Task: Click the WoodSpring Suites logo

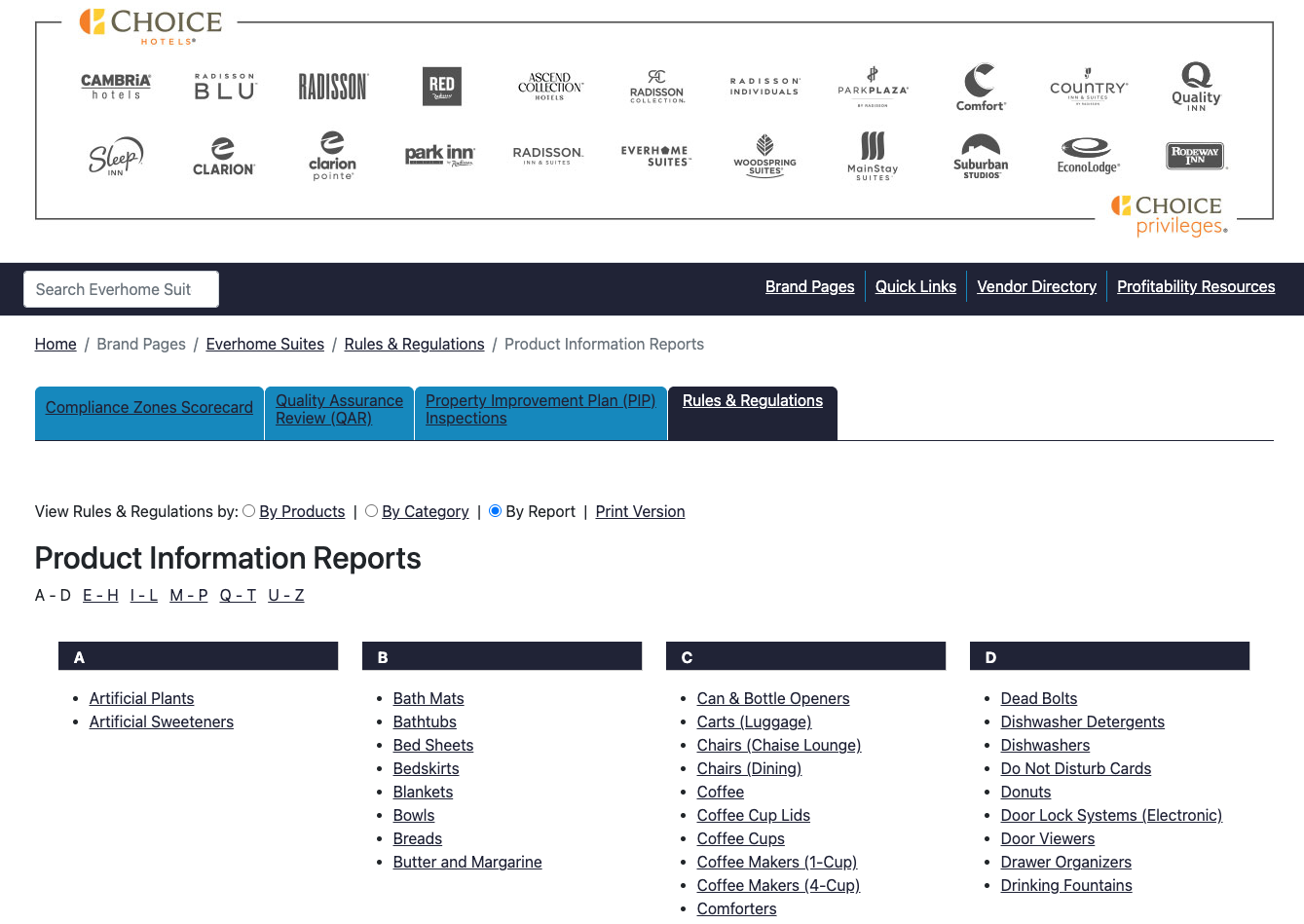Action: coord(765,156)
